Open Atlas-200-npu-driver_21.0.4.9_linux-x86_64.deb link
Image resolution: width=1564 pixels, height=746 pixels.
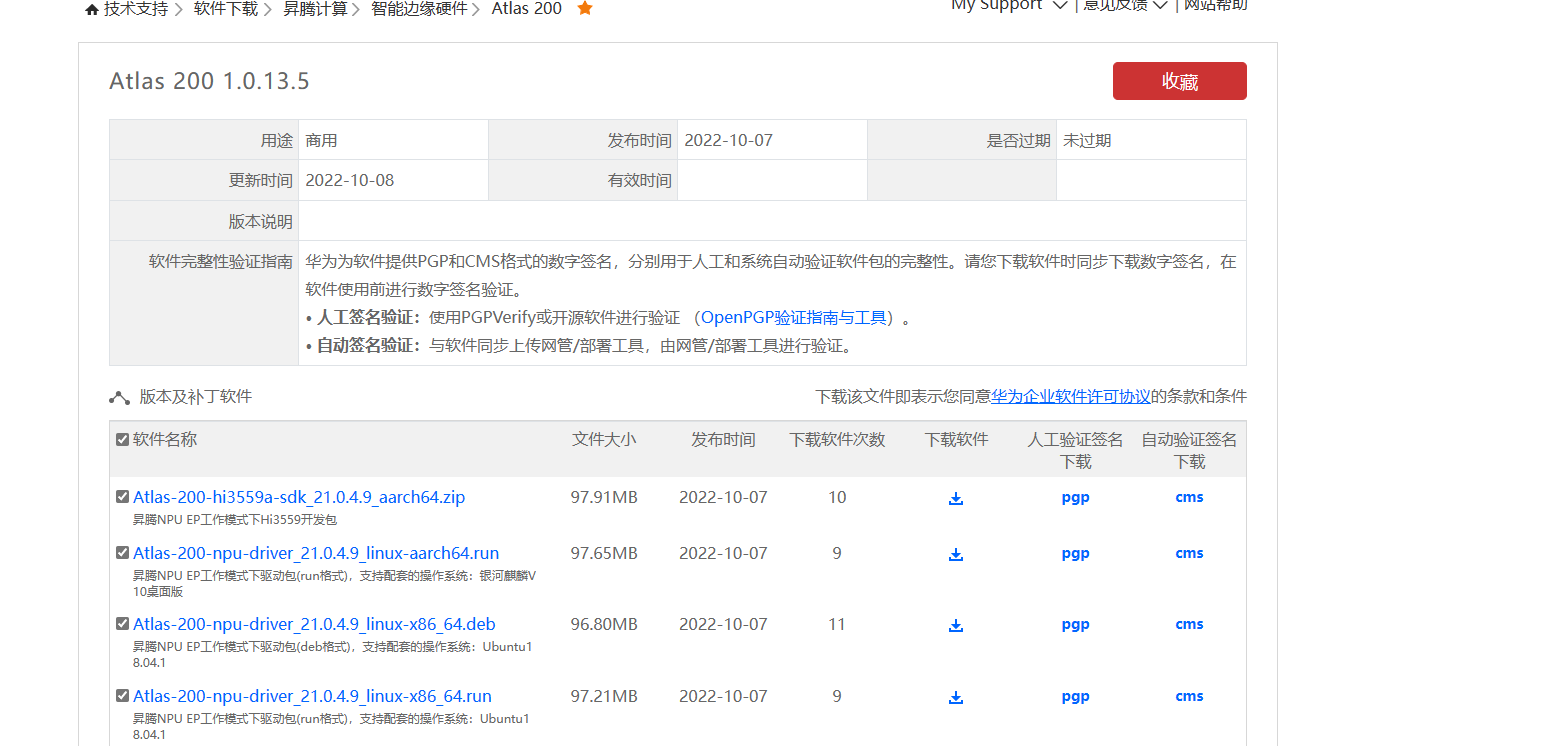point(314,624)
